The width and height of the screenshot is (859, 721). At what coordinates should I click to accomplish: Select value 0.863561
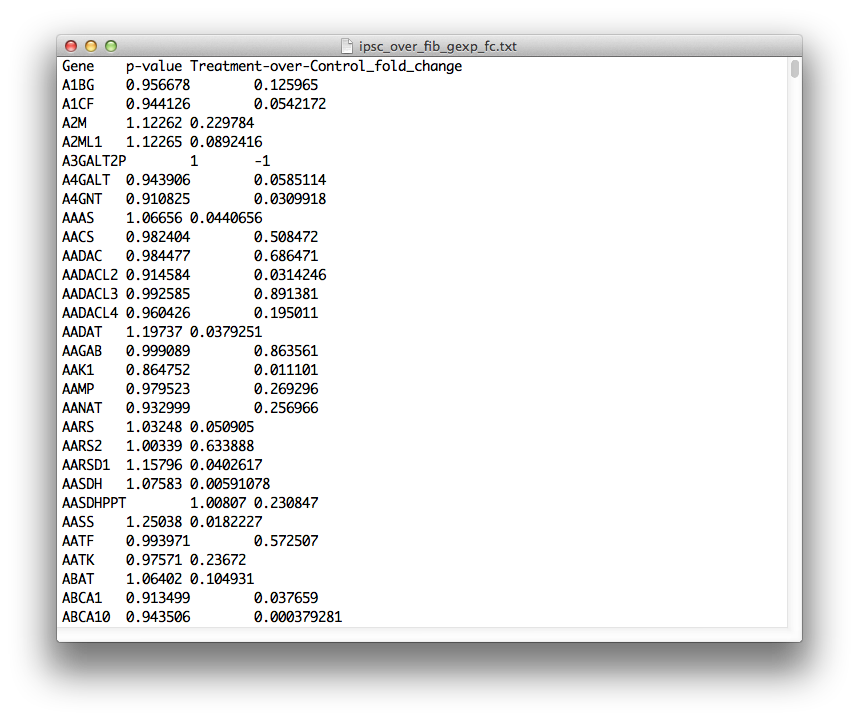(286, 351)
